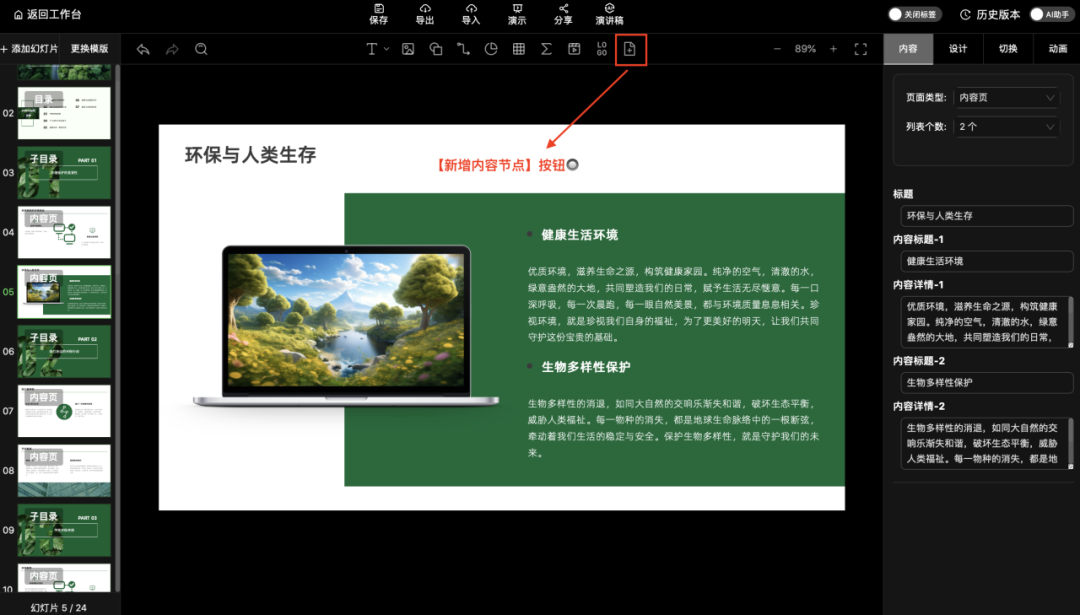Open the 页面类型 dropdown showing 内容页

(x=1006, y=97)
